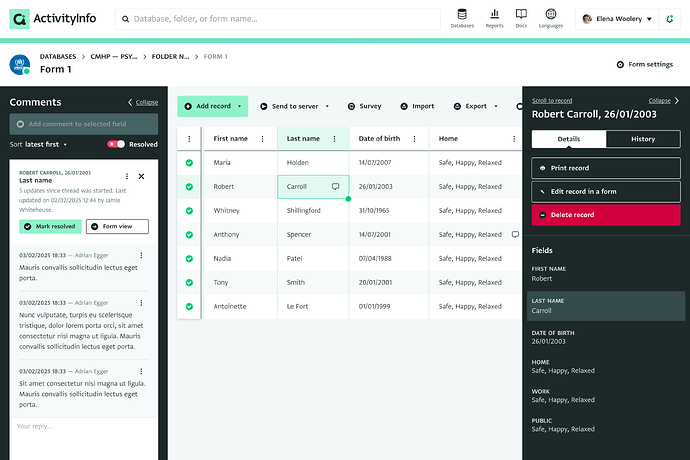
Task: Select the checkbox for Antoinette Le Fort's row
Action: tap(189, 306)
